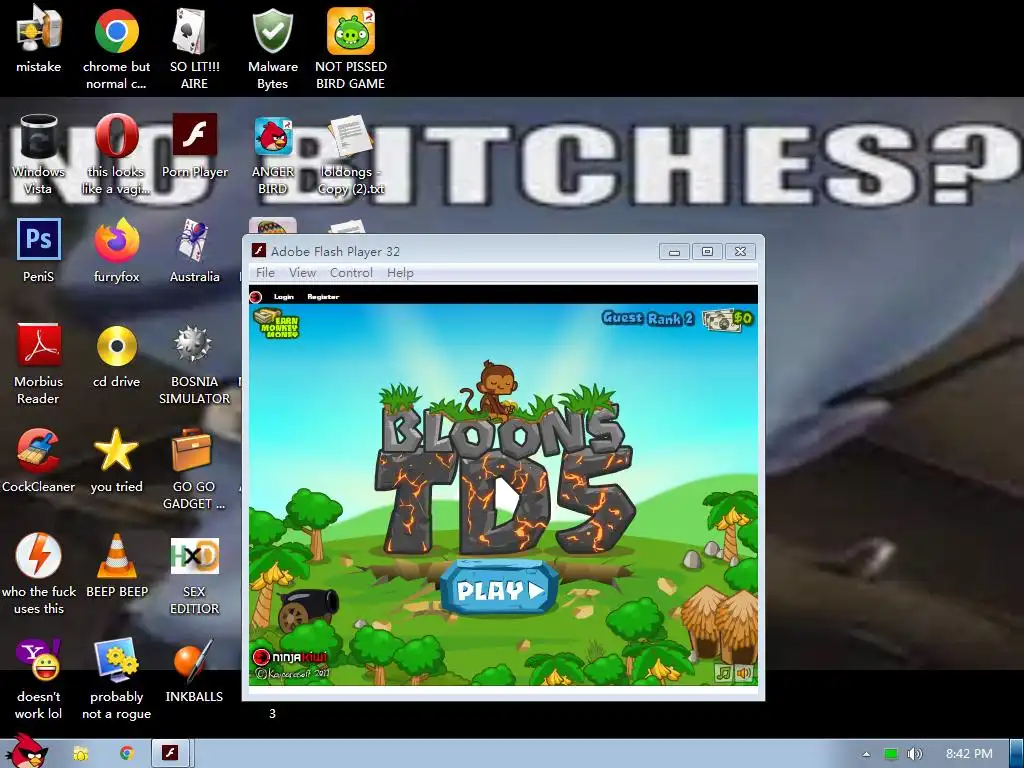1024x768 pixels.
Task: Open Control menu in Flash Player
Action: (x=351, y=272)
